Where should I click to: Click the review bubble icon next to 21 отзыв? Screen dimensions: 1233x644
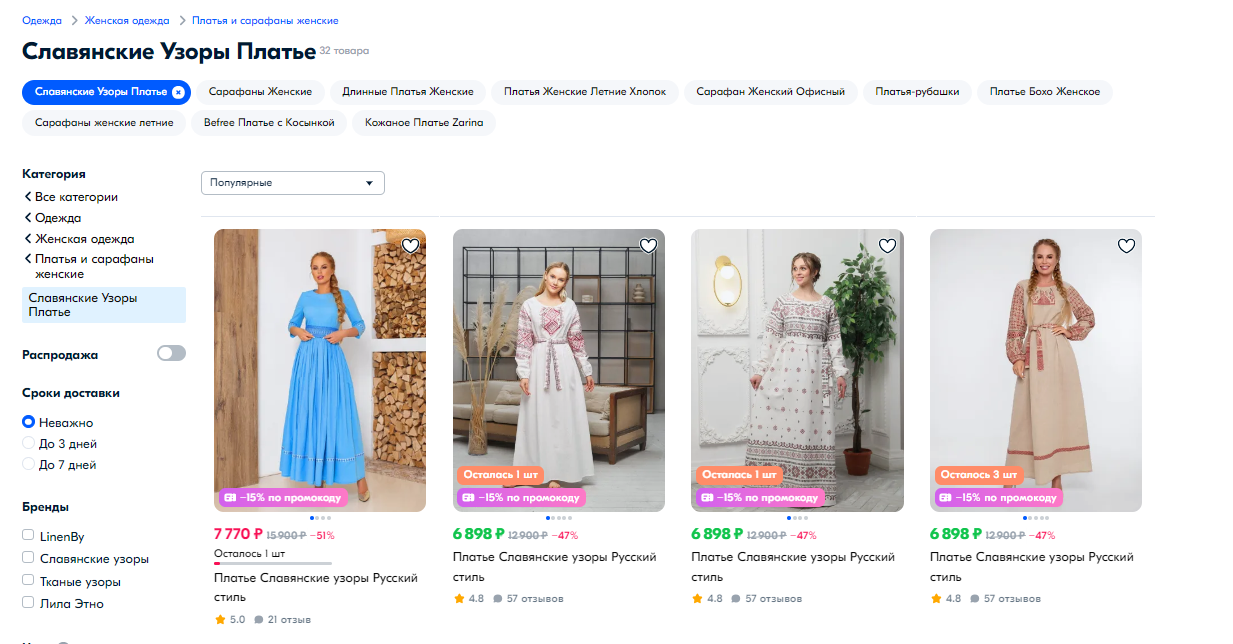[258, 620]
